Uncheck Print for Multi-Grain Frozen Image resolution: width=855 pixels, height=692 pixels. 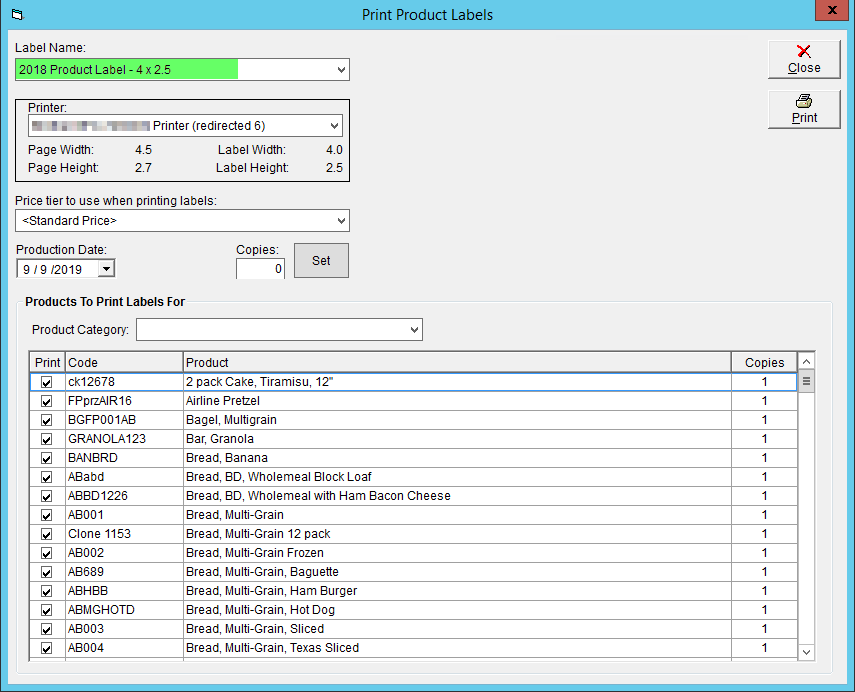pyautogui.click(x=46, y=553)
